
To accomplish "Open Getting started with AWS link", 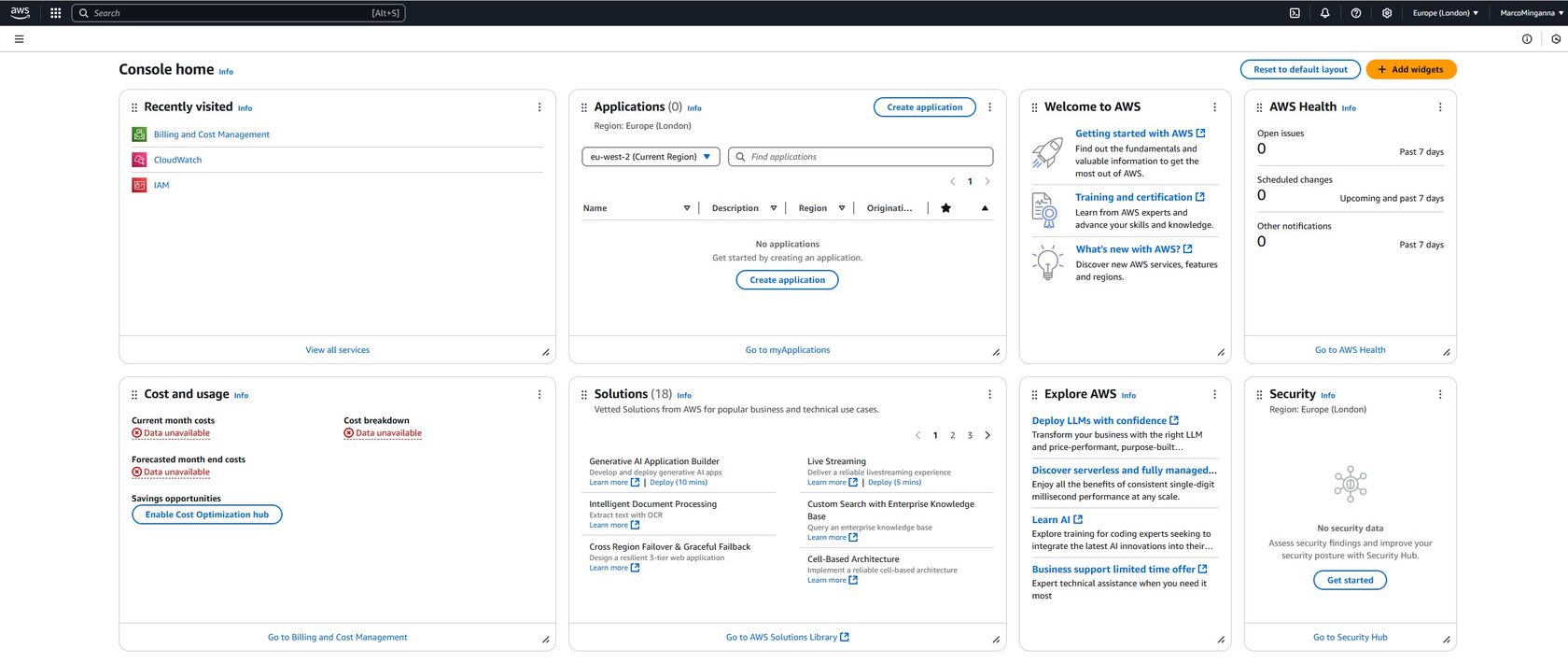I will tap(1140, 134).
